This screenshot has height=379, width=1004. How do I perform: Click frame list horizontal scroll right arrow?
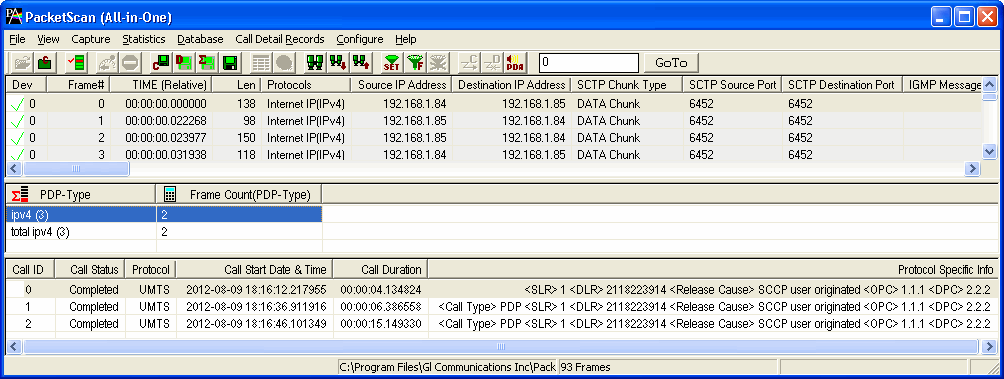pyautogui.click(x=972, y=168)
